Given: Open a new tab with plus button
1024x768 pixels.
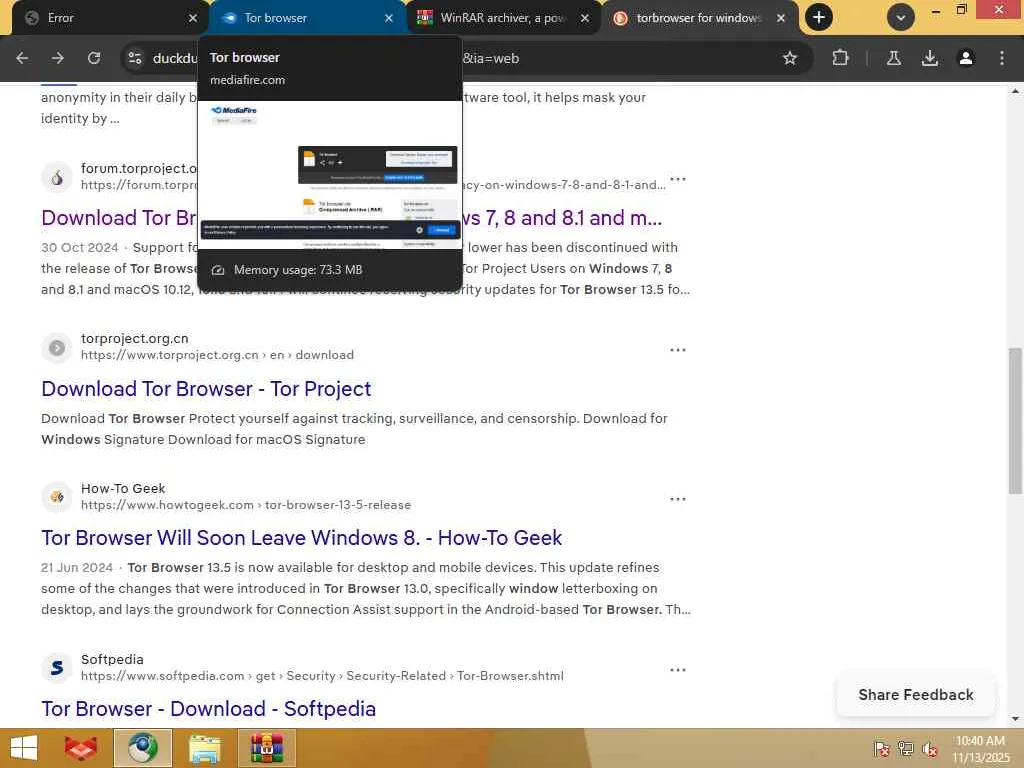Looking at the screenshot, I should (x=819, y=18).
